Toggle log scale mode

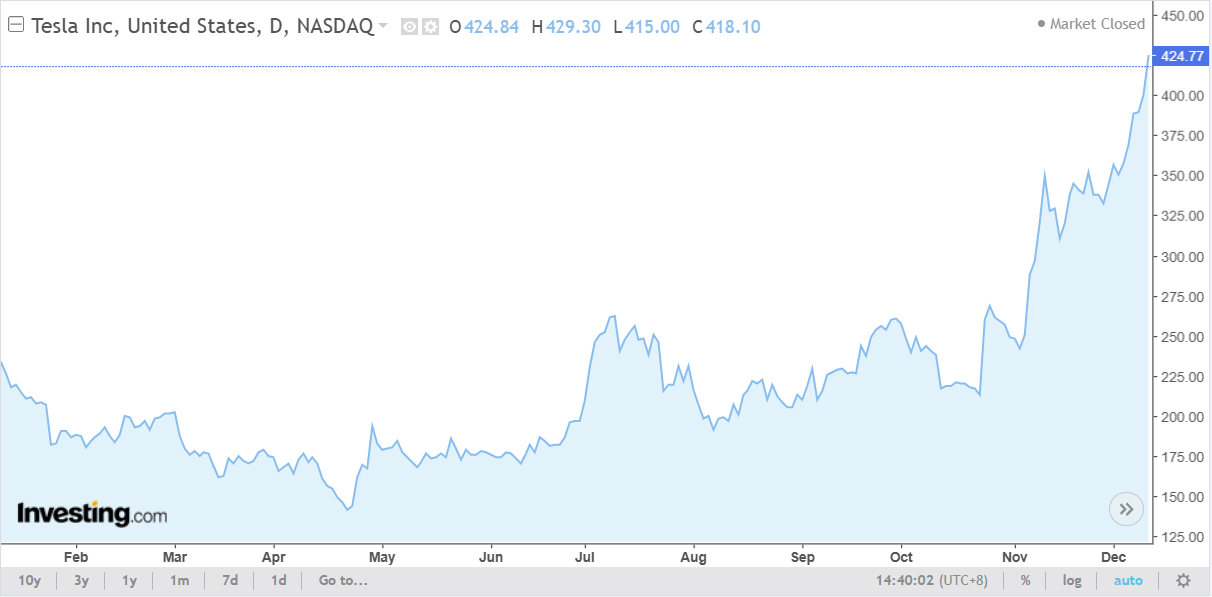[1072, 580]
